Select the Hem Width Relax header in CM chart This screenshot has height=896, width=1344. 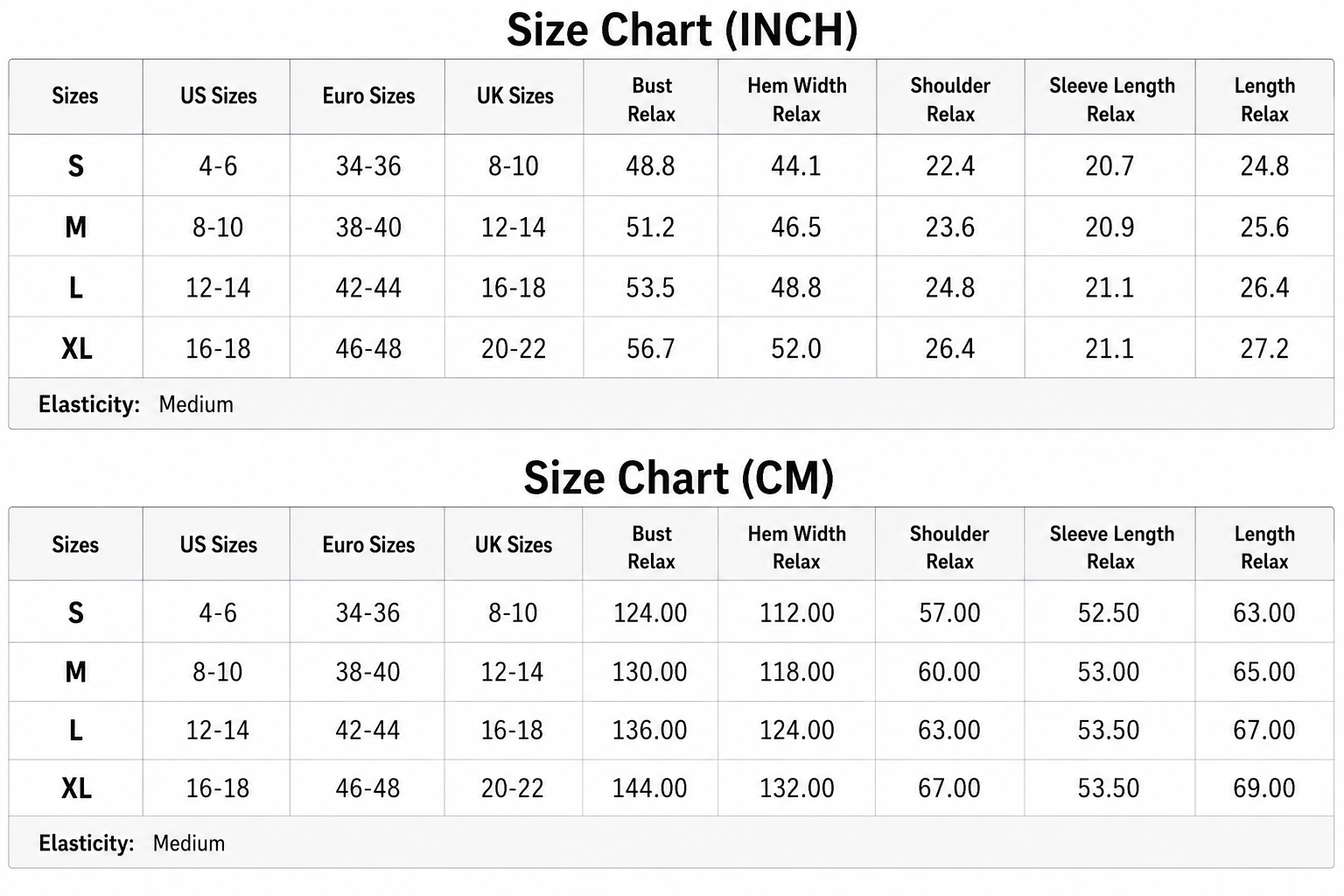796,548
